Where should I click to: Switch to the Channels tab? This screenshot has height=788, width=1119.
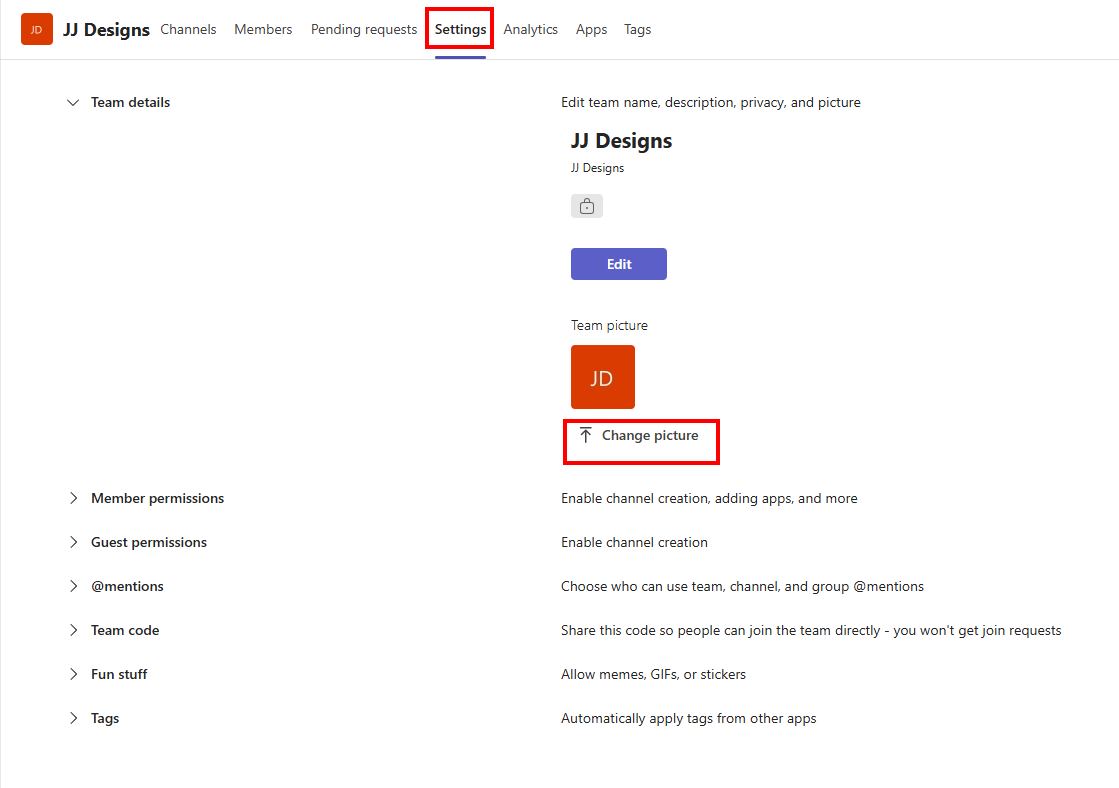point(188,29)
